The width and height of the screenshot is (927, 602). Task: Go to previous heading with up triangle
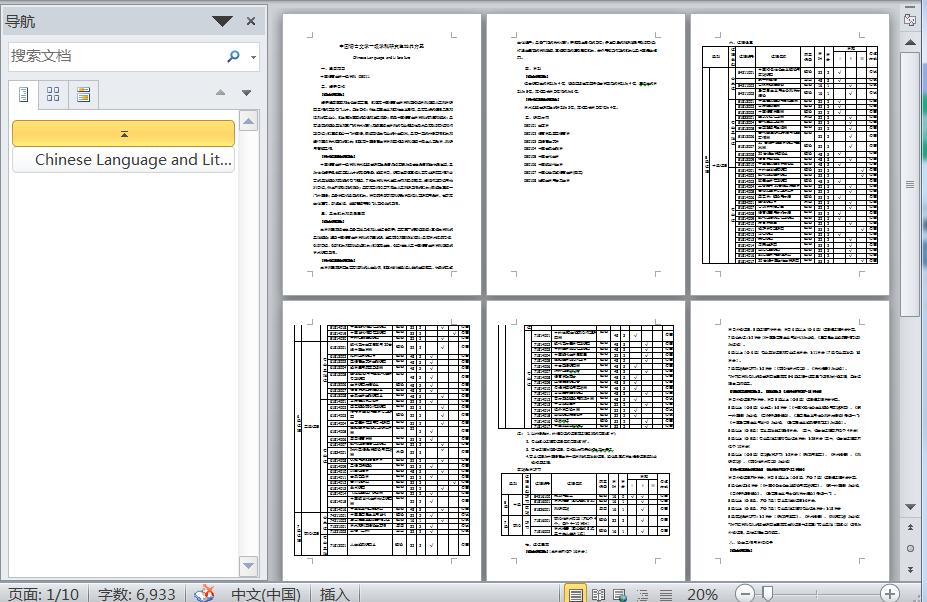[221, 92]
